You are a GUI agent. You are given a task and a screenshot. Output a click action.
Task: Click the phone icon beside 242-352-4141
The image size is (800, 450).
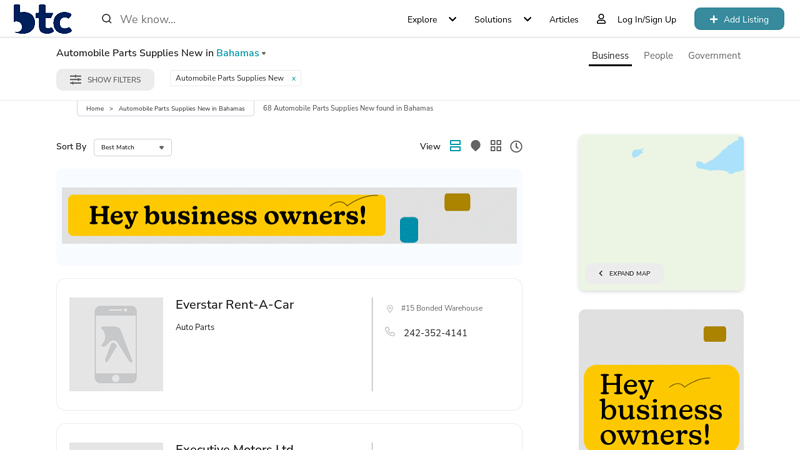pyautogui.click(x=390, y=332)
